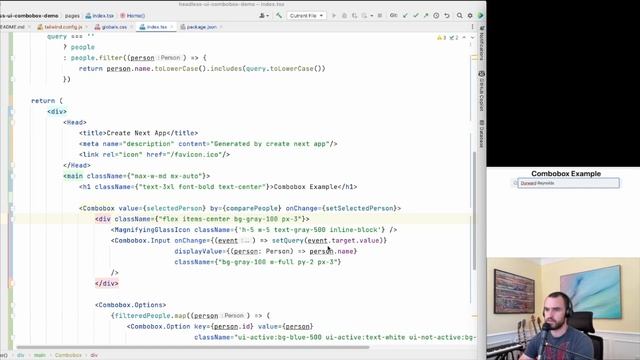Open Search Everywhere magnifier icon
Image resolution: width=640 pixels, height=360 pixels.
click(460, 16)
